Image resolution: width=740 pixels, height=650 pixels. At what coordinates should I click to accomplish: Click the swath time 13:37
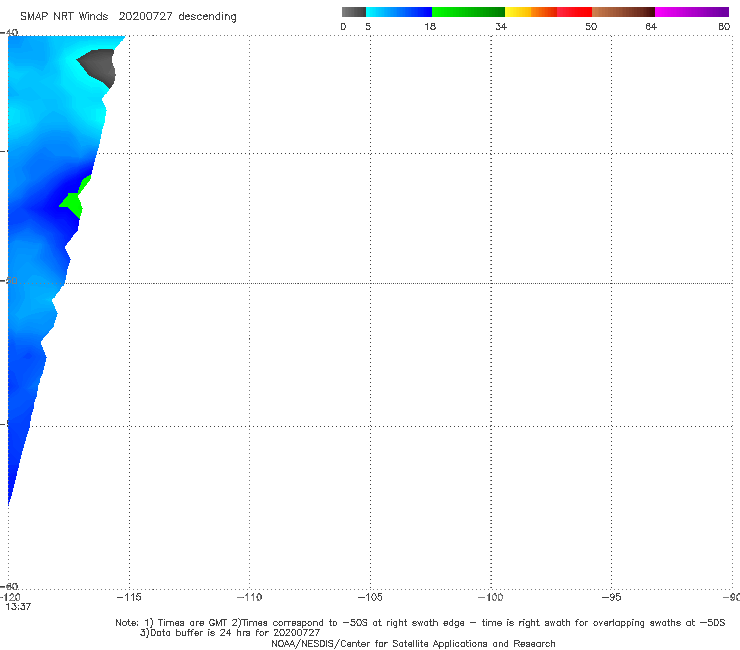18,607
